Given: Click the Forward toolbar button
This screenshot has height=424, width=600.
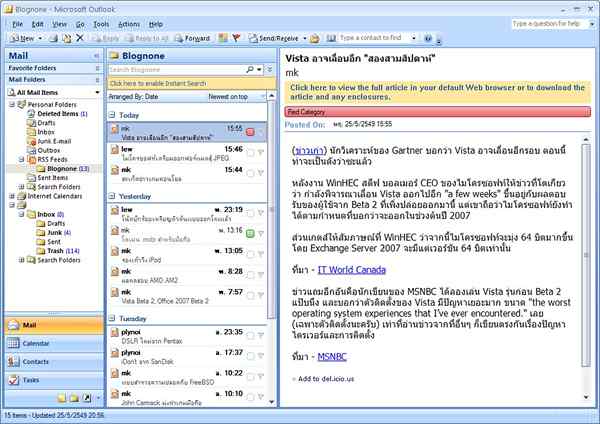Looking at the screenshot, I should coord(192,38).
